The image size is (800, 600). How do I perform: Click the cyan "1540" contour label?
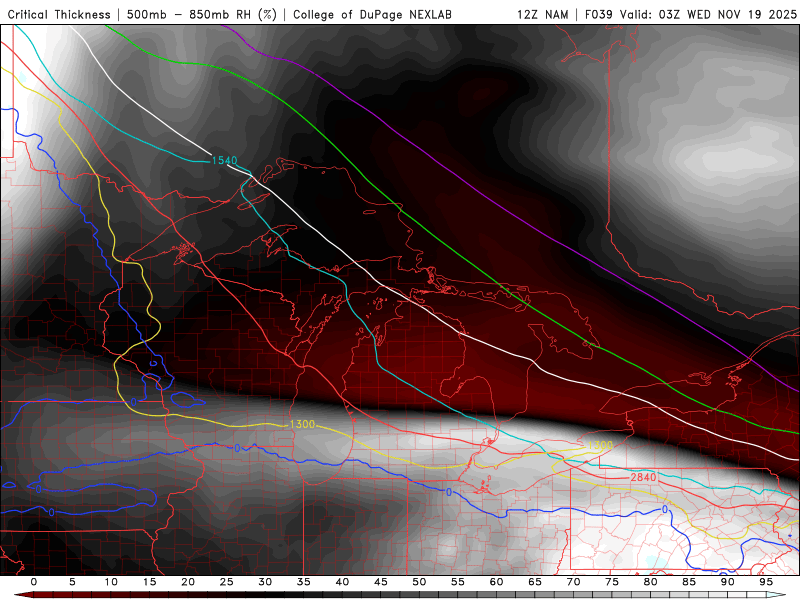[224, 161]
